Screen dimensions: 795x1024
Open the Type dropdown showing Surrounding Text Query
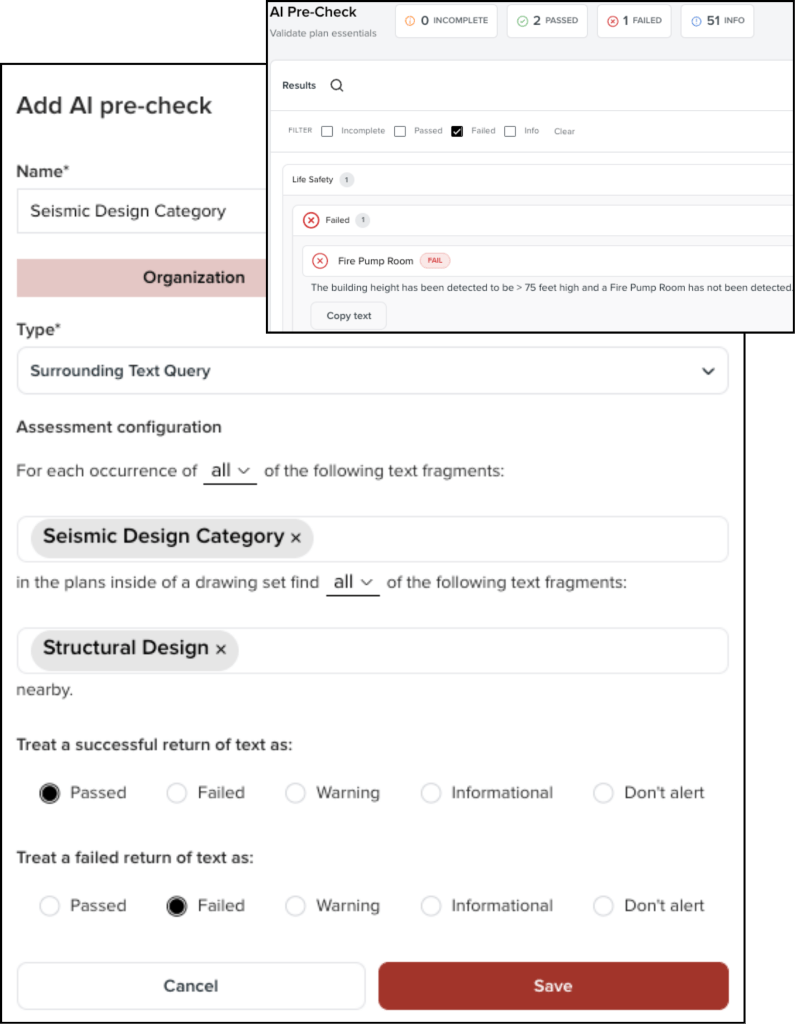coord(372,371)
